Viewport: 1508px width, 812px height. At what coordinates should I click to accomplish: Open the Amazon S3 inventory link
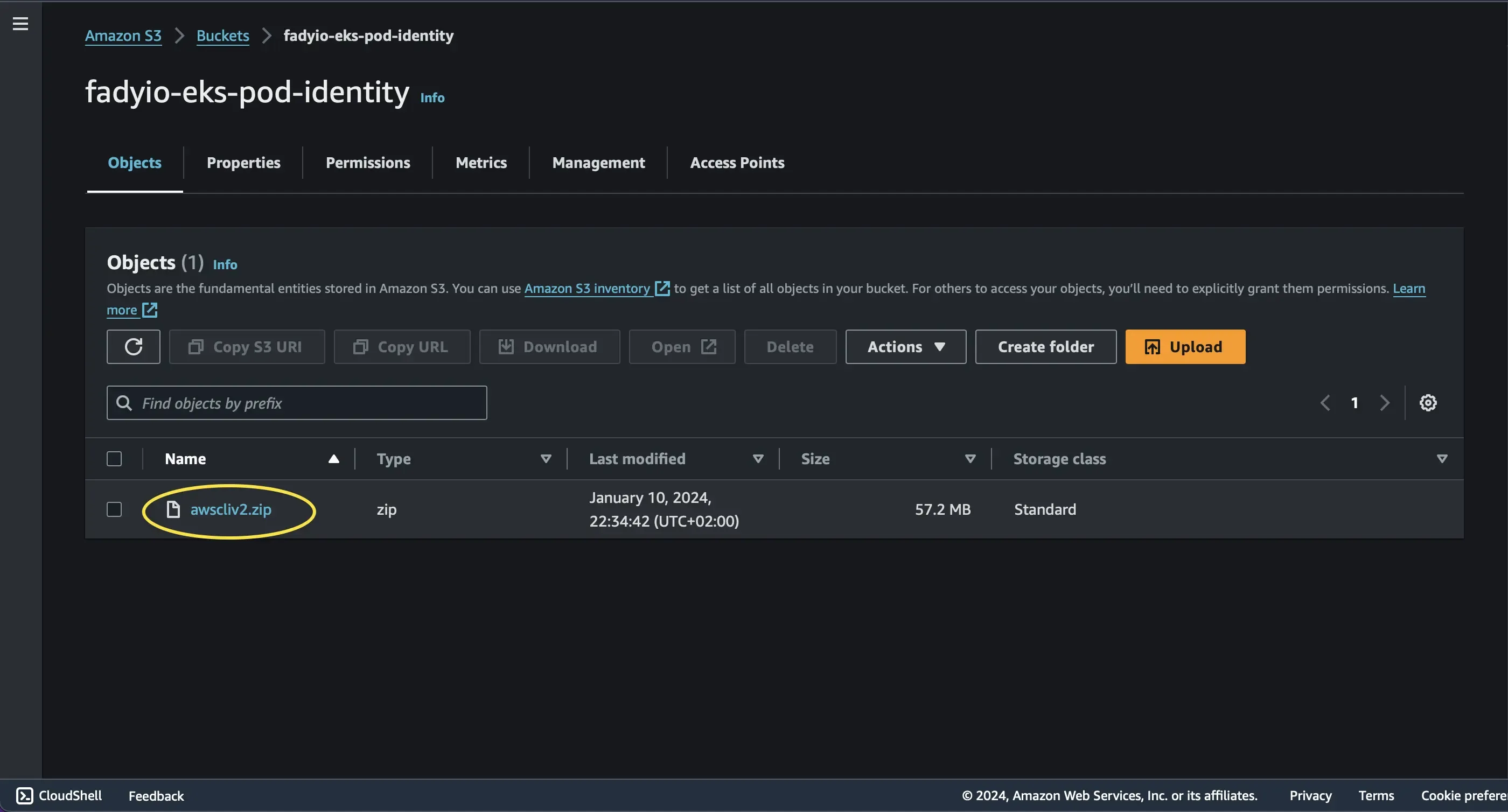(x=587, y=289)
